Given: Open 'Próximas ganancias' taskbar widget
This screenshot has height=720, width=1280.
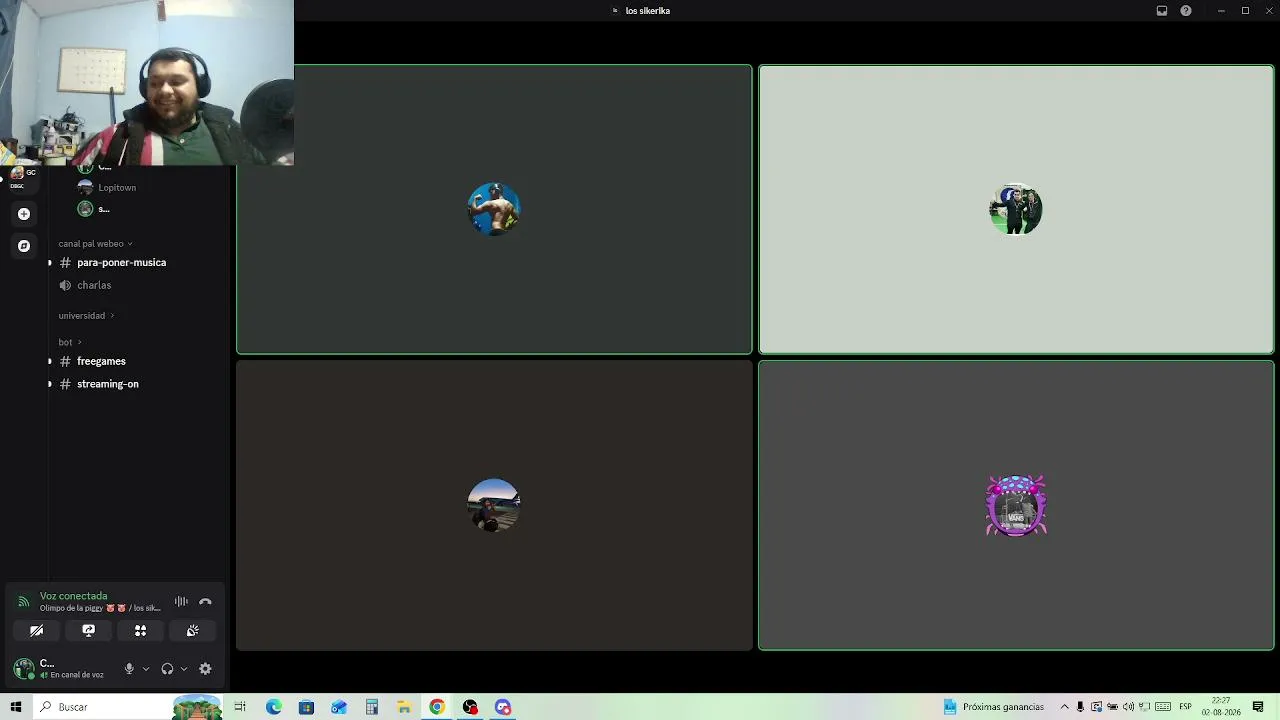Looking at the screenshot, I should [x=994, y=707].
